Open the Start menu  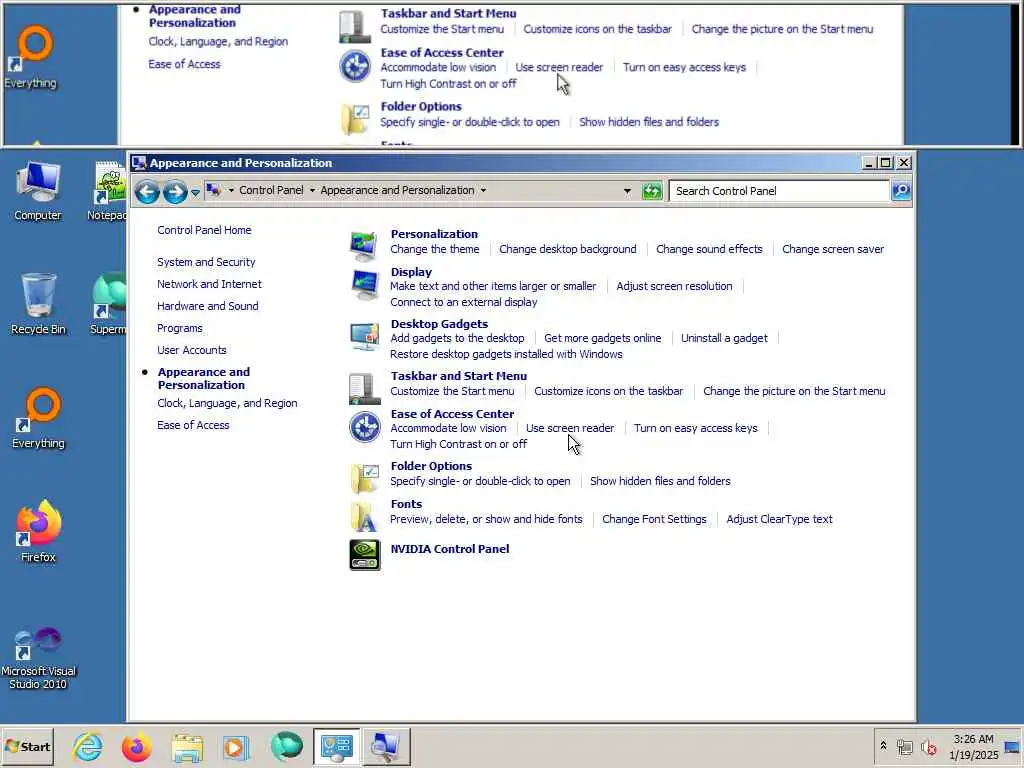pos(27,746)
